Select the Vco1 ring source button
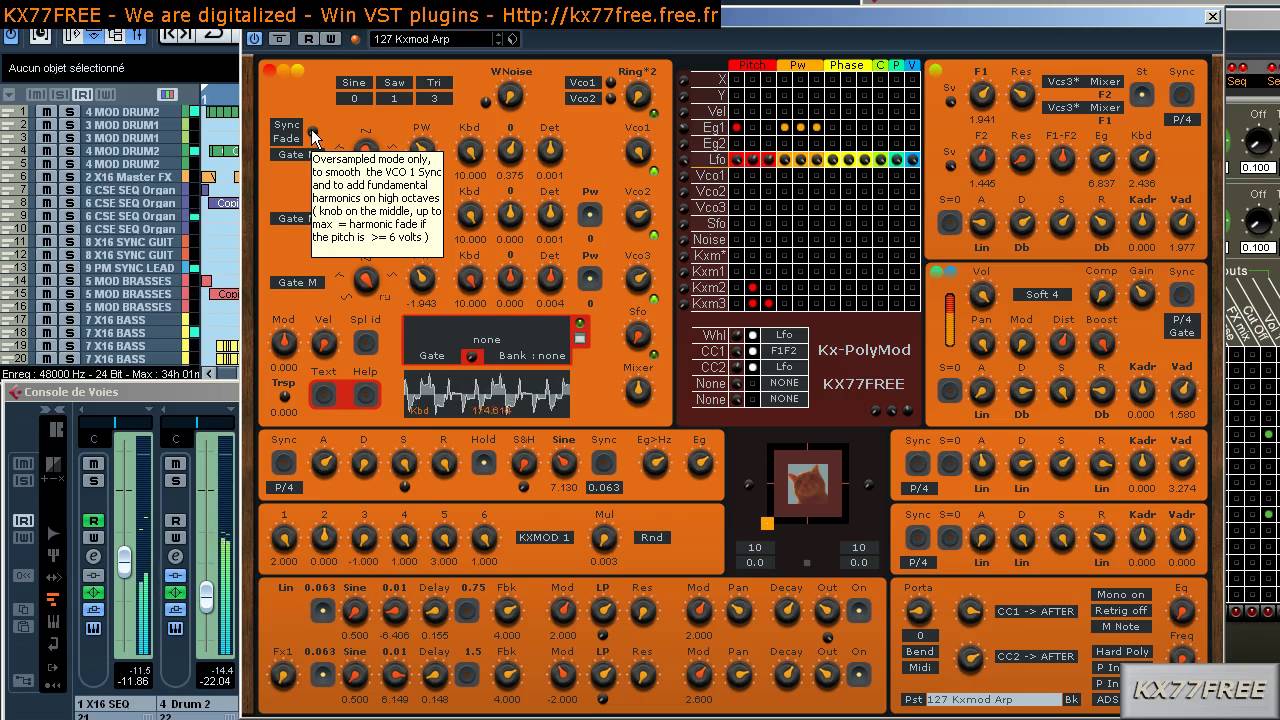This screenshot has width=1280, height=720. pyautogui.click(x=582, y=83)
